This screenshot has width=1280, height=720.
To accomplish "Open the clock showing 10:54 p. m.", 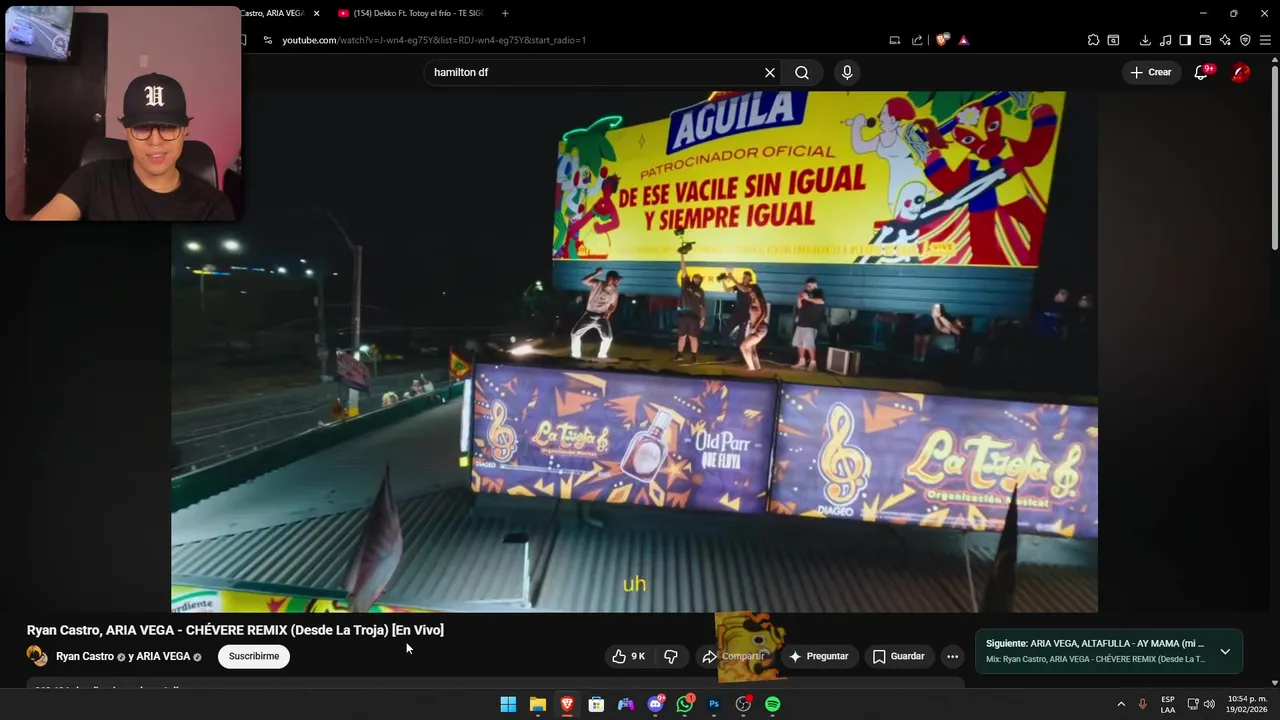I will (x=1246, y=704).
